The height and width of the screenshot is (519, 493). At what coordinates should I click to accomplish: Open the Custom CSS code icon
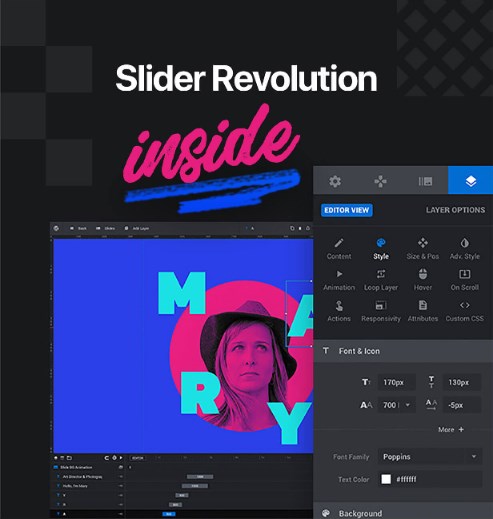click(465, 311)
